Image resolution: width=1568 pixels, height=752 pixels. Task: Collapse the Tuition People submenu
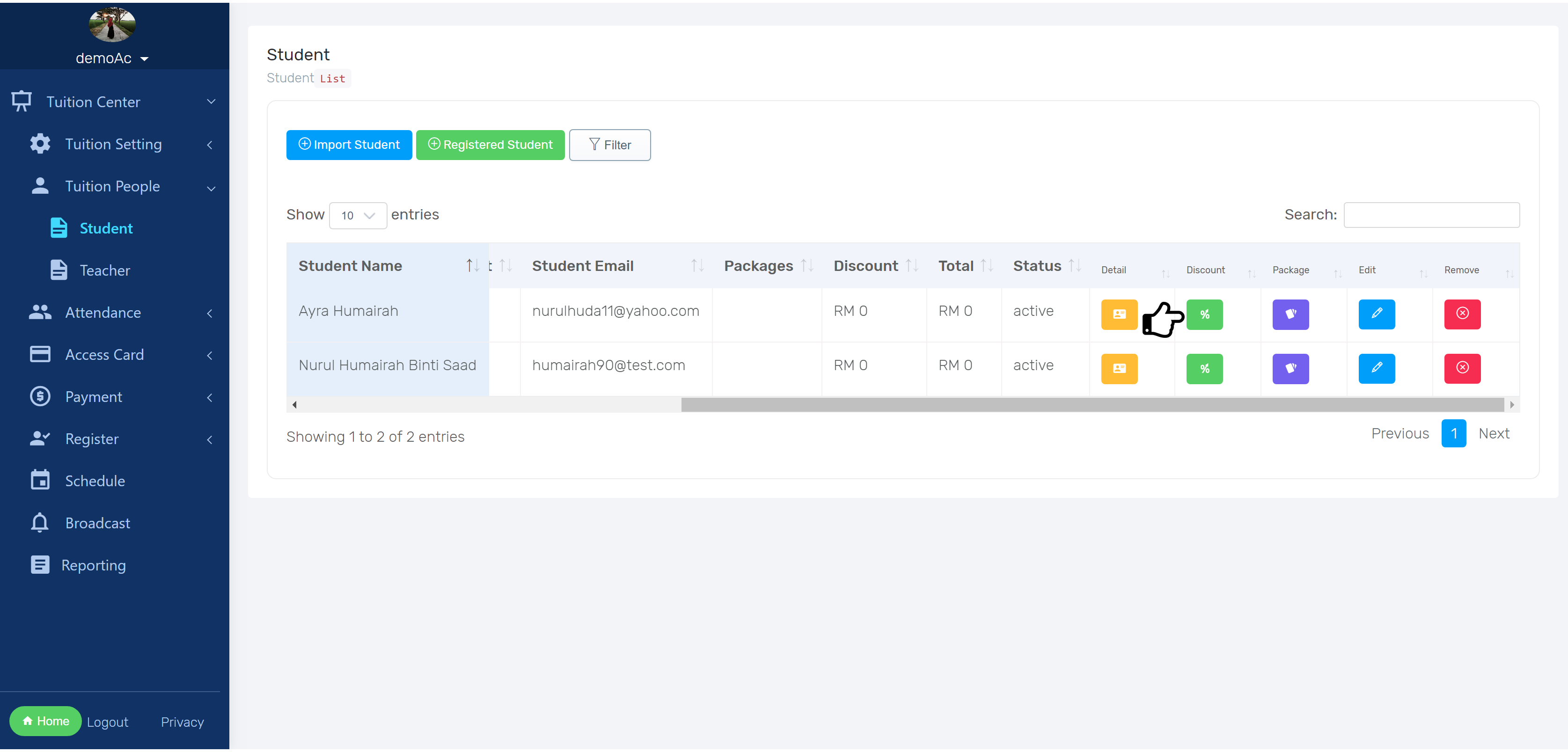point(211,188)
